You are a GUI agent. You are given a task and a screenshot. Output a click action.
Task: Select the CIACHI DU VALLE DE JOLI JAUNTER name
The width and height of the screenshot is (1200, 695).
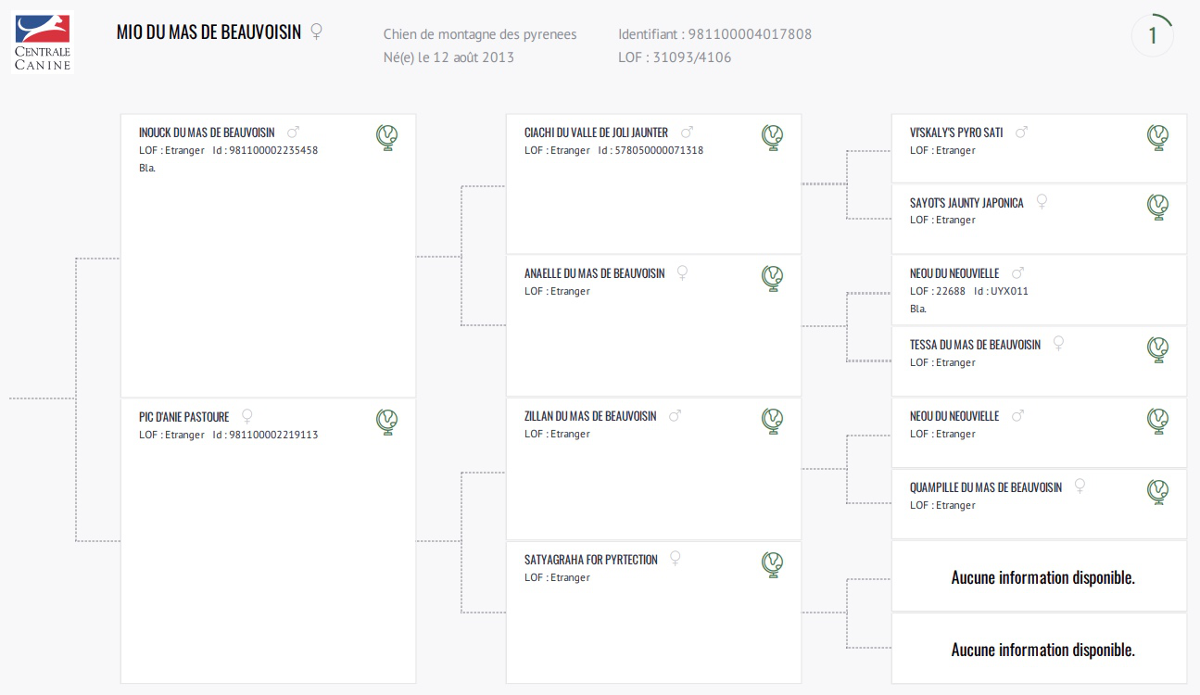(596, 132)
